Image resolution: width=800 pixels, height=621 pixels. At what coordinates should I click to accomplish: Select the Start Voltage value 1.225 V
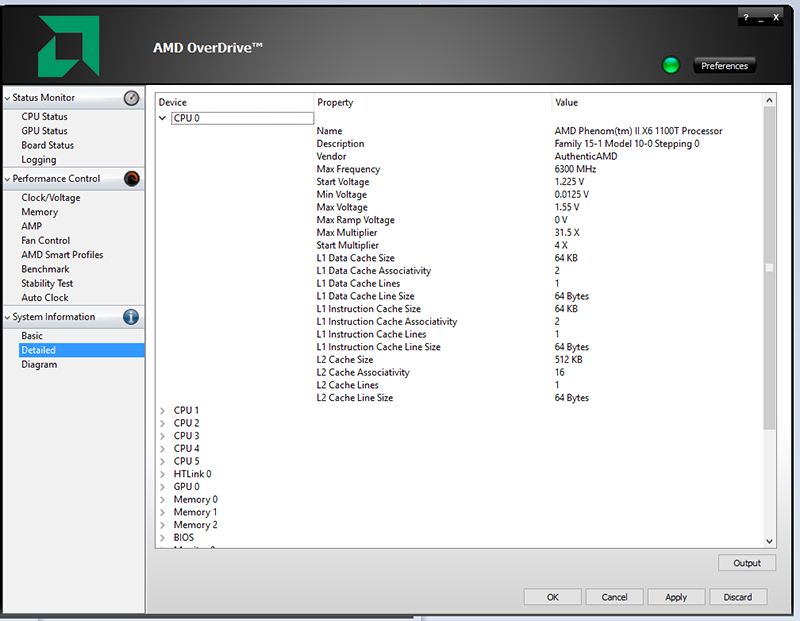569,182
